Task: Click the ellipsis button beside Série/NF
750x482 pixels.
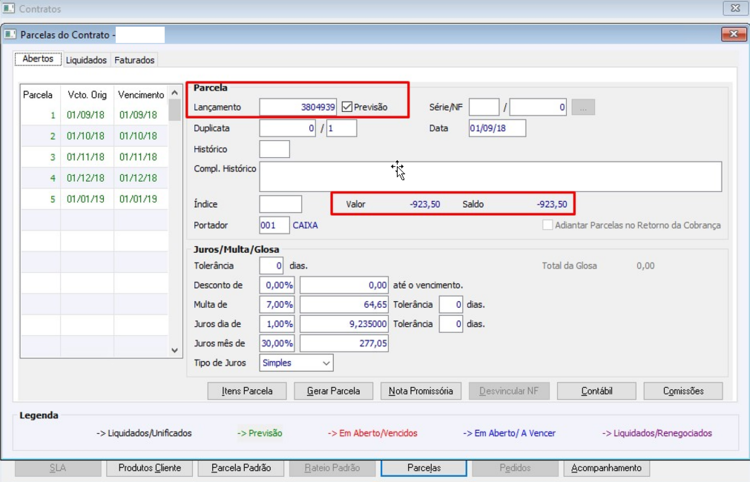Action: [x=583, y=107]
